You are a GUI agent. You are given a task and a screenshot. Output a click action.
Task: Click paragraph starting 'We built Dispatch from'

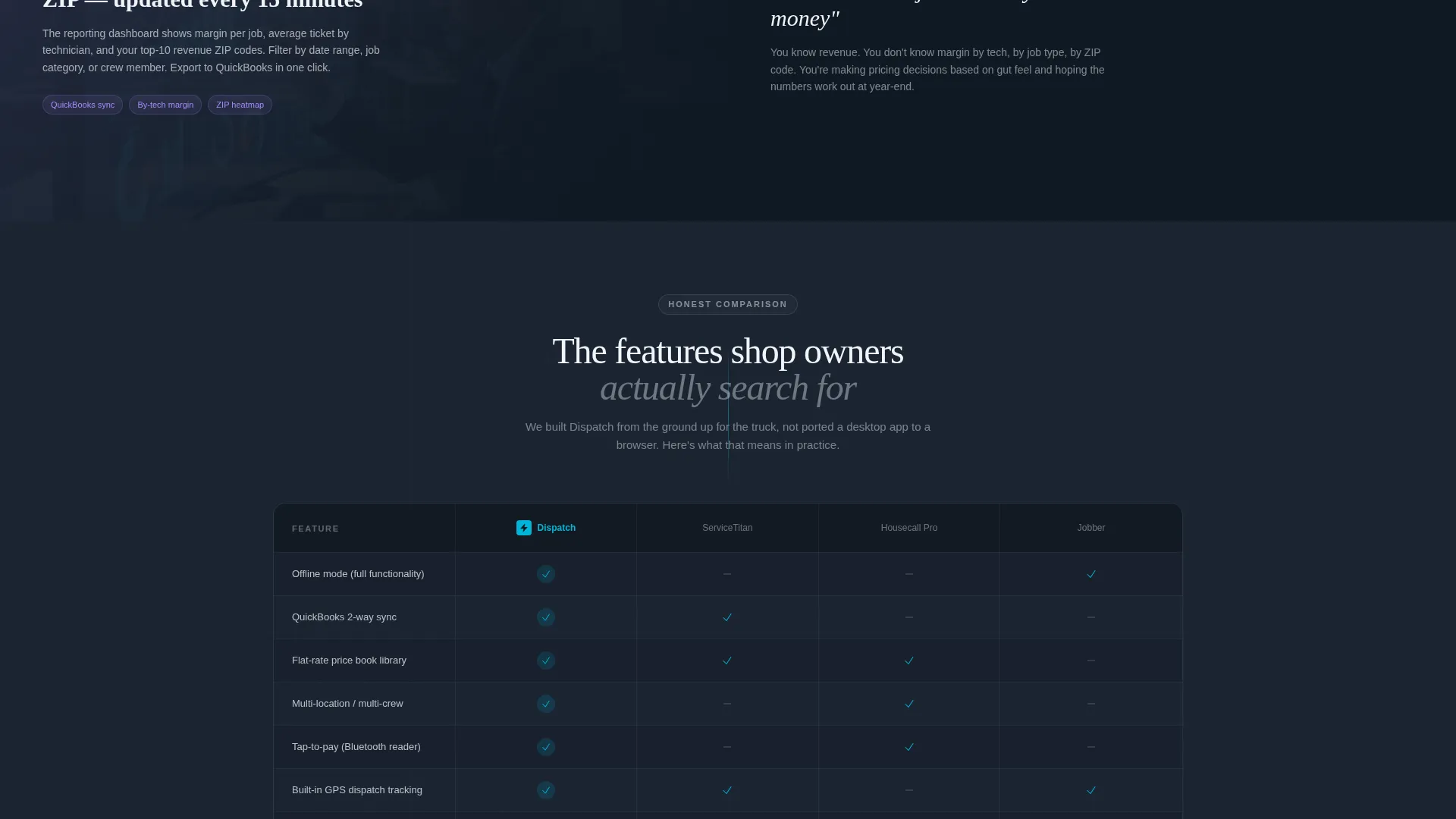(x=728, y=436)
